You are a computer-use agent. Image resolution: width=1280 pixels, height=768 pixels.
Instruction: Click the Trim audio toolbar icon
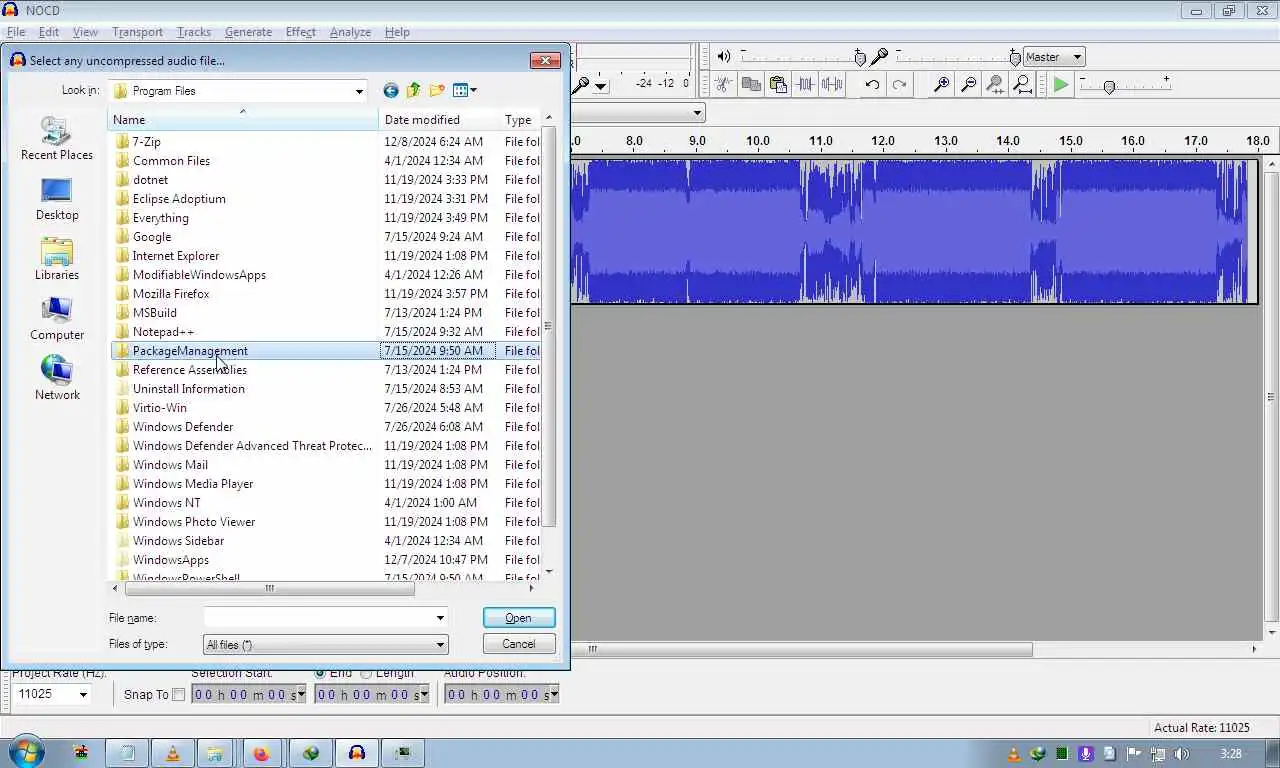coord(804,85)
